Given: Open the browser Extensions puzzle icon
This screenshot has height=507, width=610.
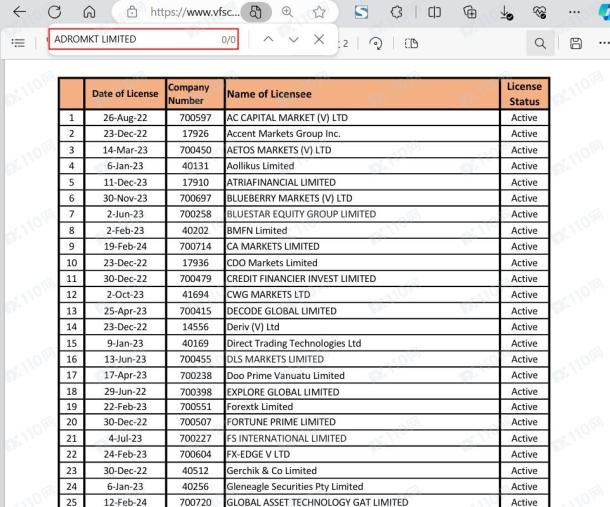Looking at the screenshot, I should (396, 12).
